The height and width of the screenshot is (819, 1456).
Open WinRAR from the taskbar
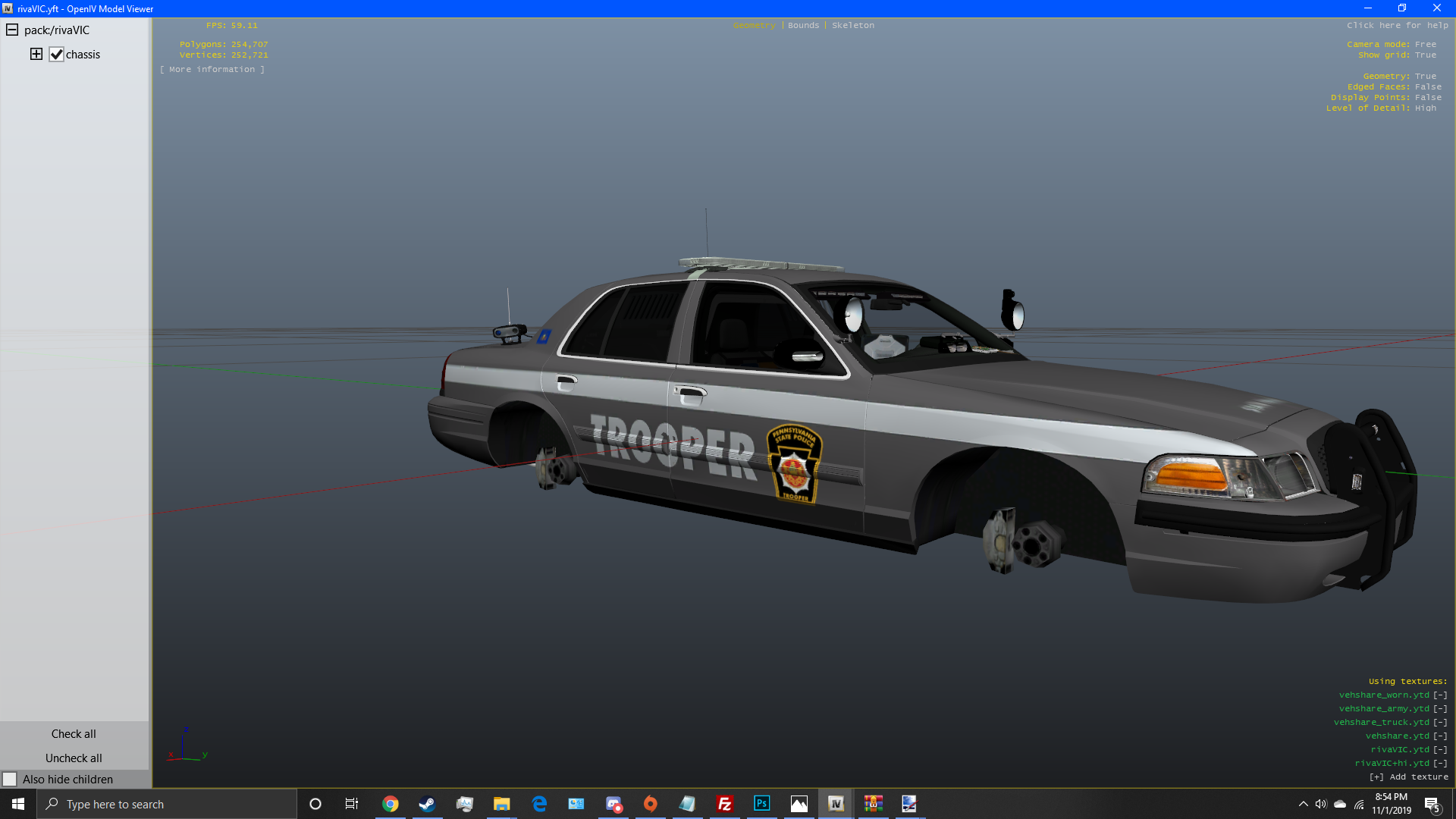click(873, 804)
